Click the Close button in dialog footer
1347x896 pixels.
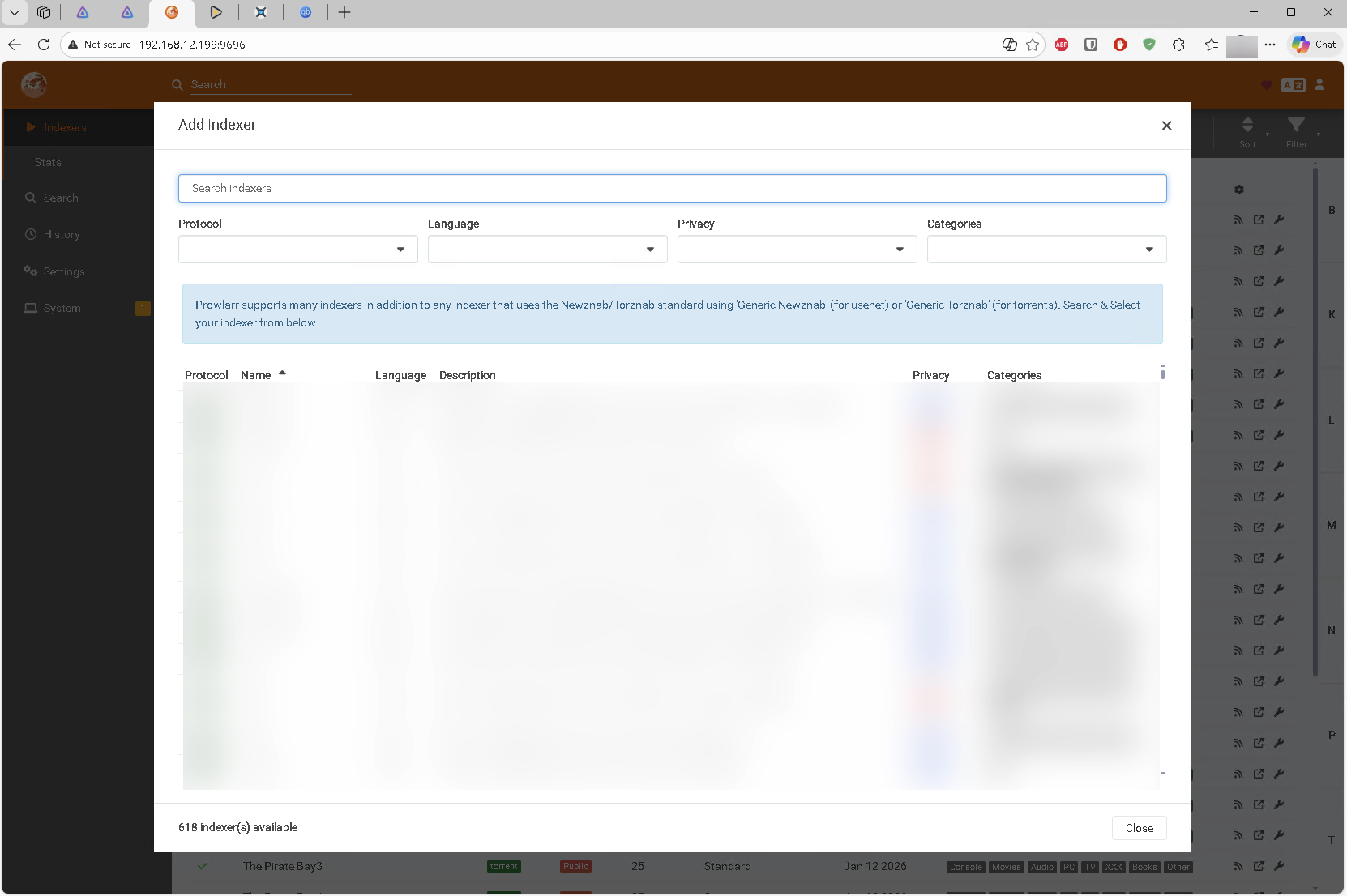(x=1139, y=828)
